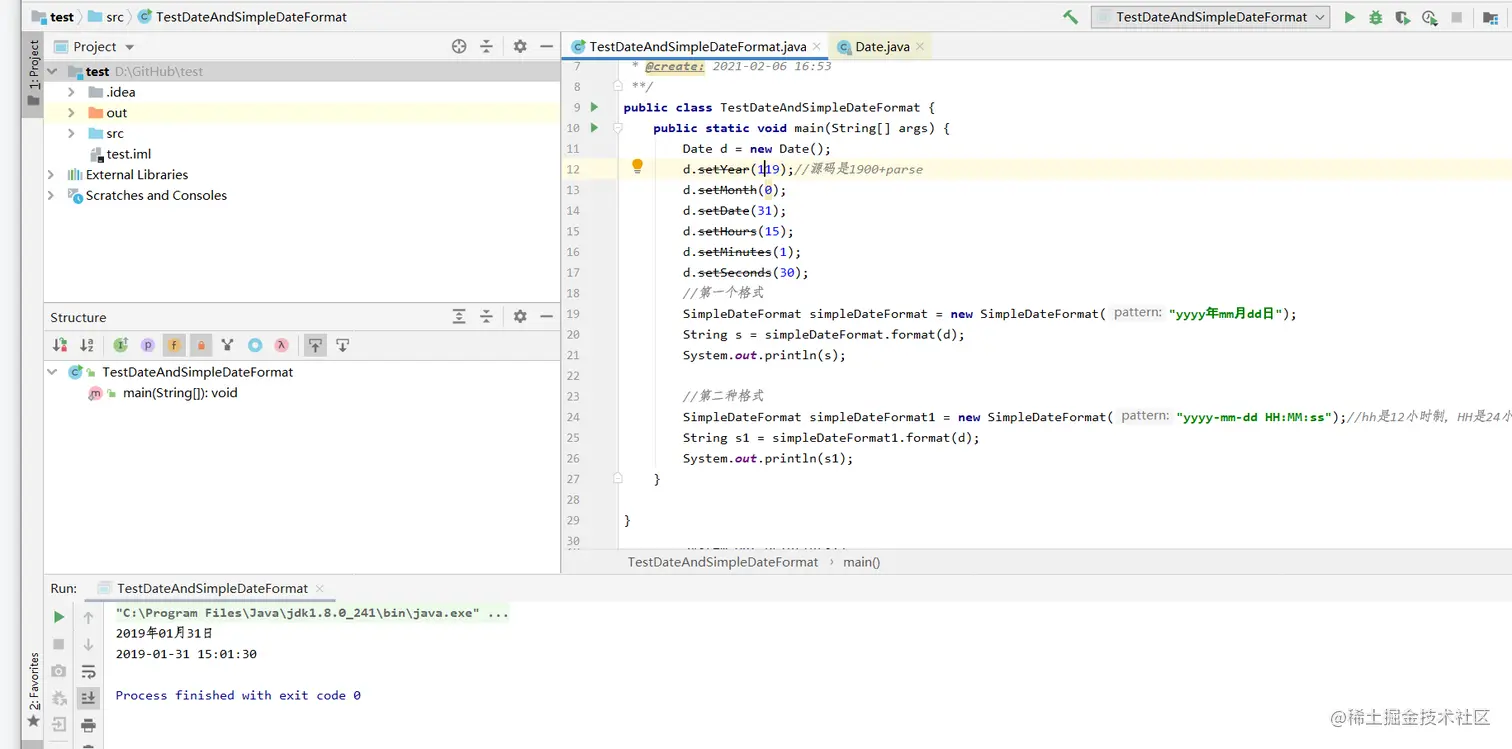
Task: Toggle Scroll to End in Run console
Action: (x=88, y=698)
